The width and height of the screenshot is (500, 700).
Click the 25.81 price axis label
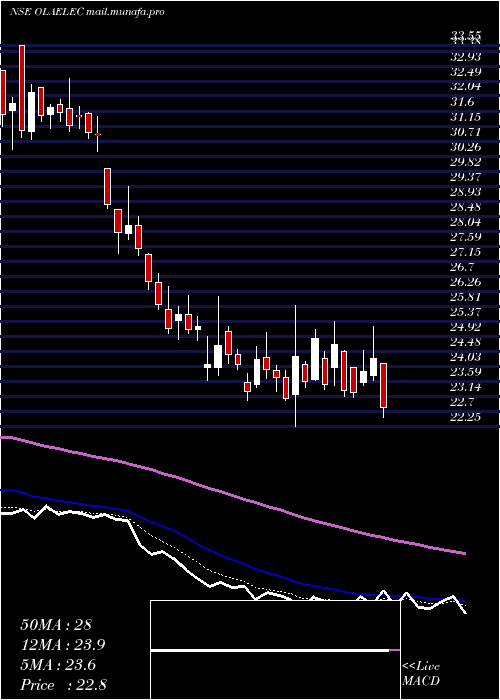(x=466, y=297)
